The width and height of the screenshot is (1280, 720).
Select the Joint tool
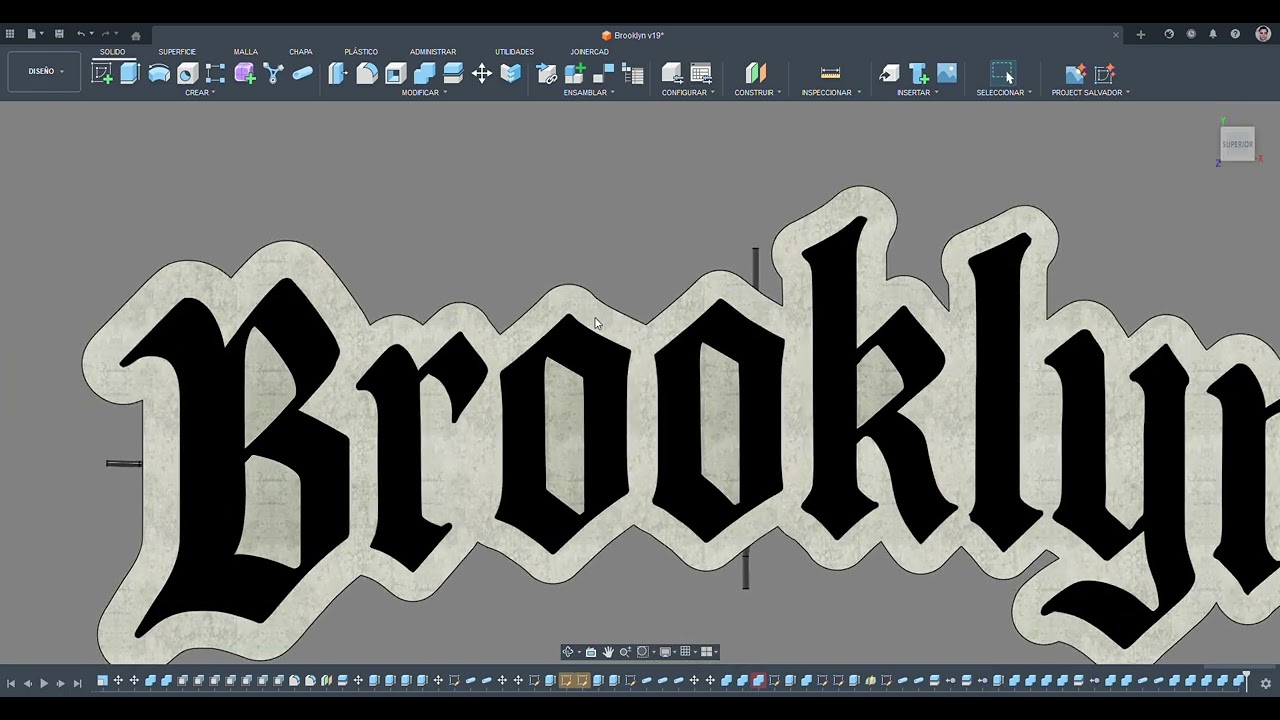(603, 73)
